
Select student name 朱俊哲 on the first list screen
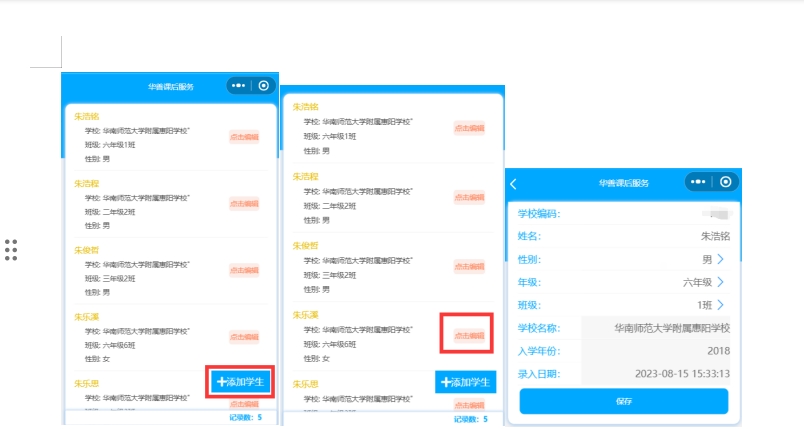click(87, 249)
